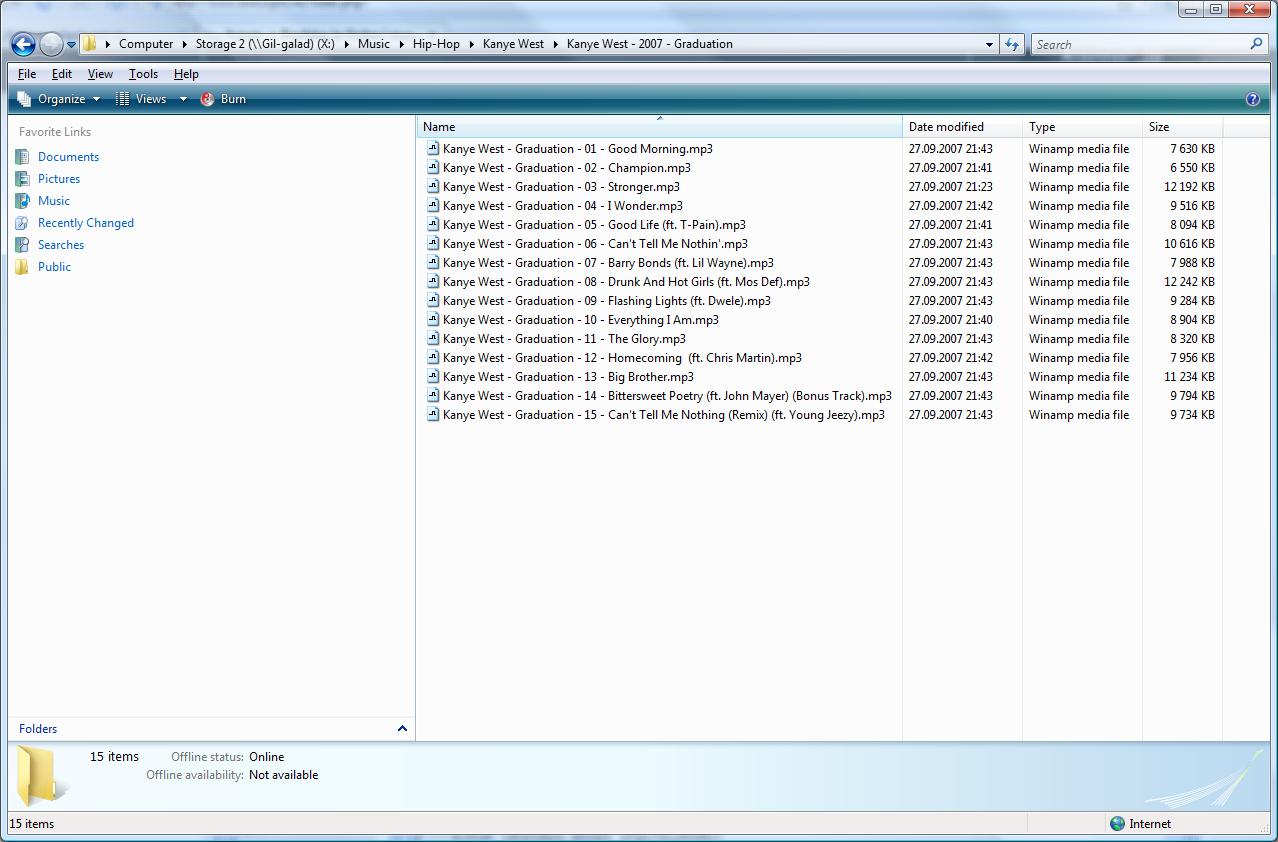Click Music breadcrumb segment in address bar

374,44
